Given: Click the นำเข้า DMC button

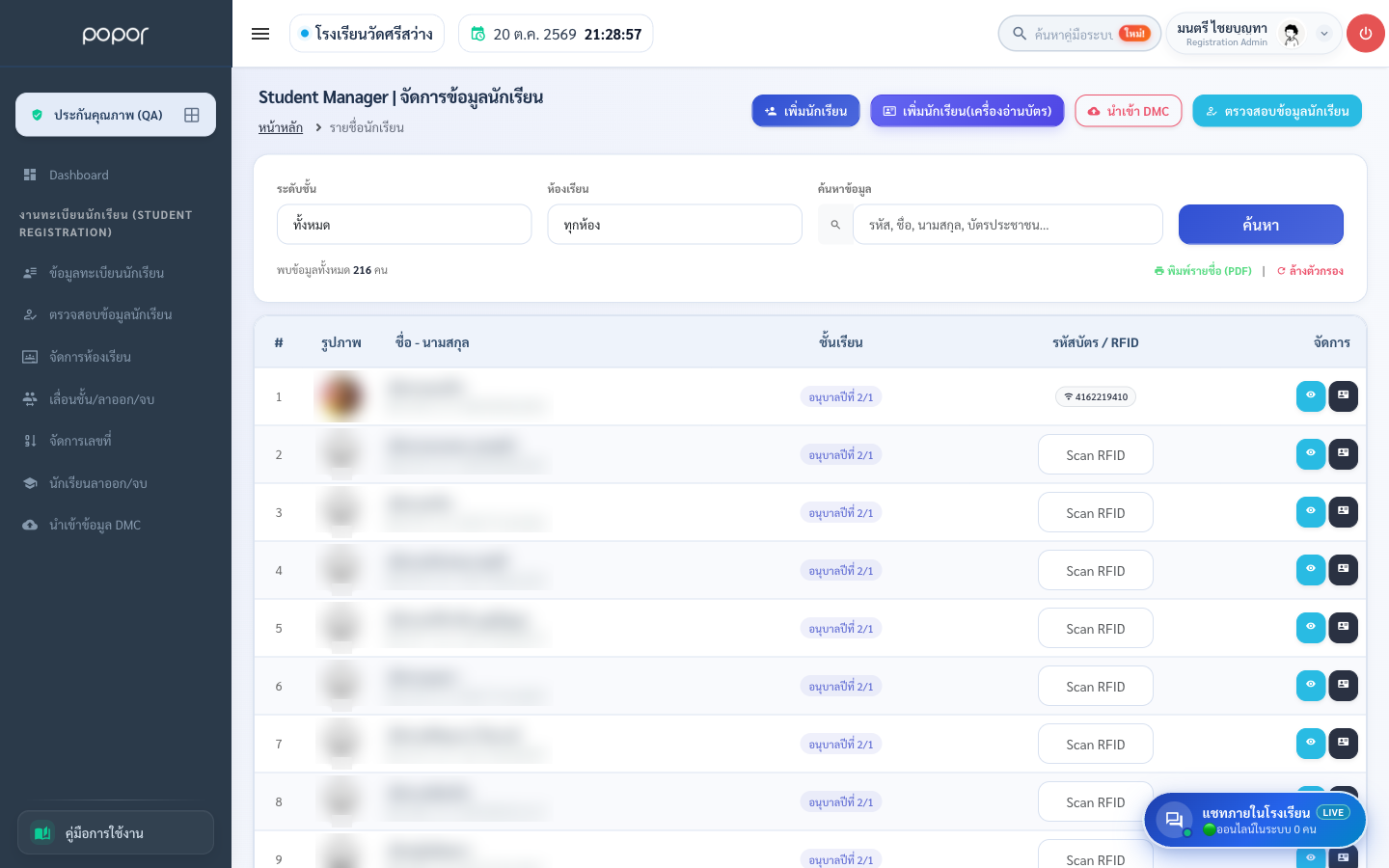Looking at the screenshot, I should click(x=1129, y=111).
